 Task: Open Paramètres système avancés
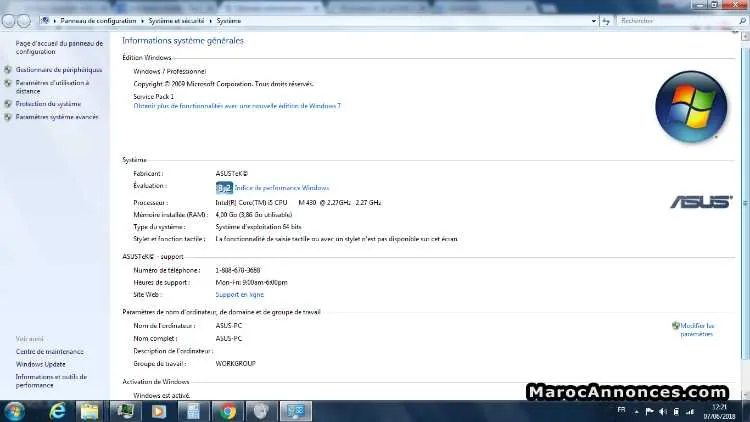tap(56, 116)
